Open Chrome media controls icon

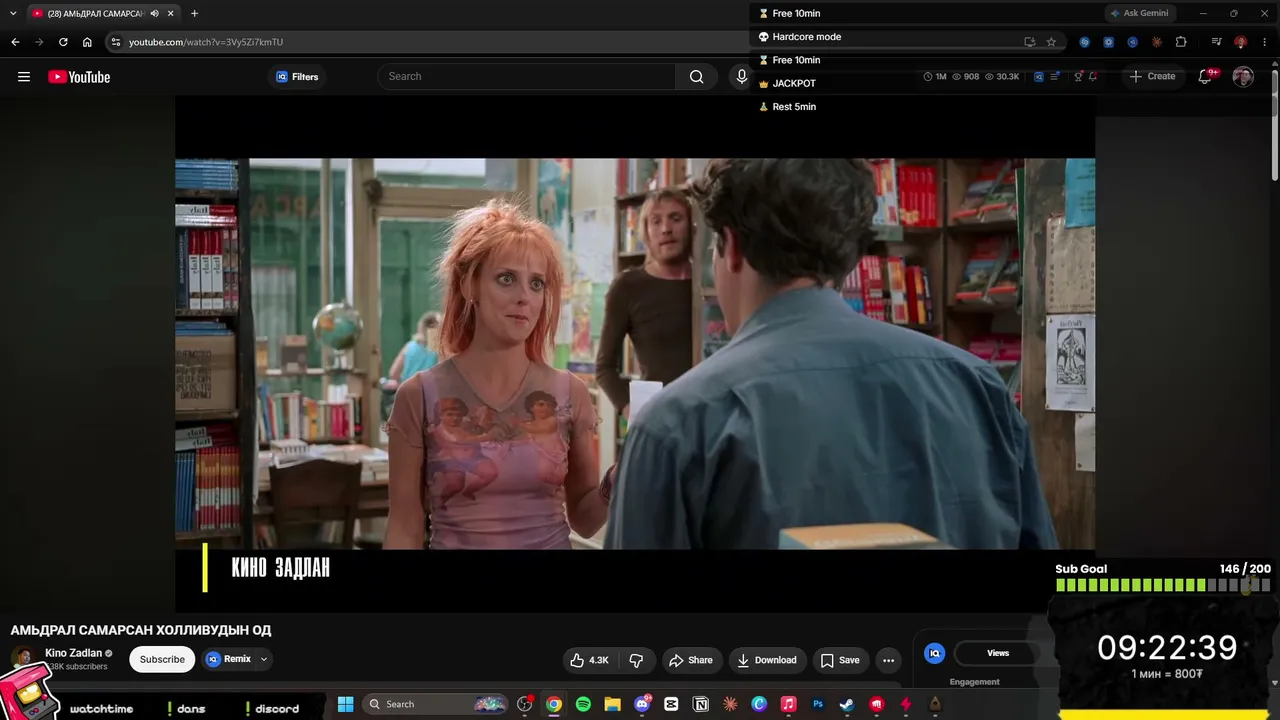click(1216, 42)
